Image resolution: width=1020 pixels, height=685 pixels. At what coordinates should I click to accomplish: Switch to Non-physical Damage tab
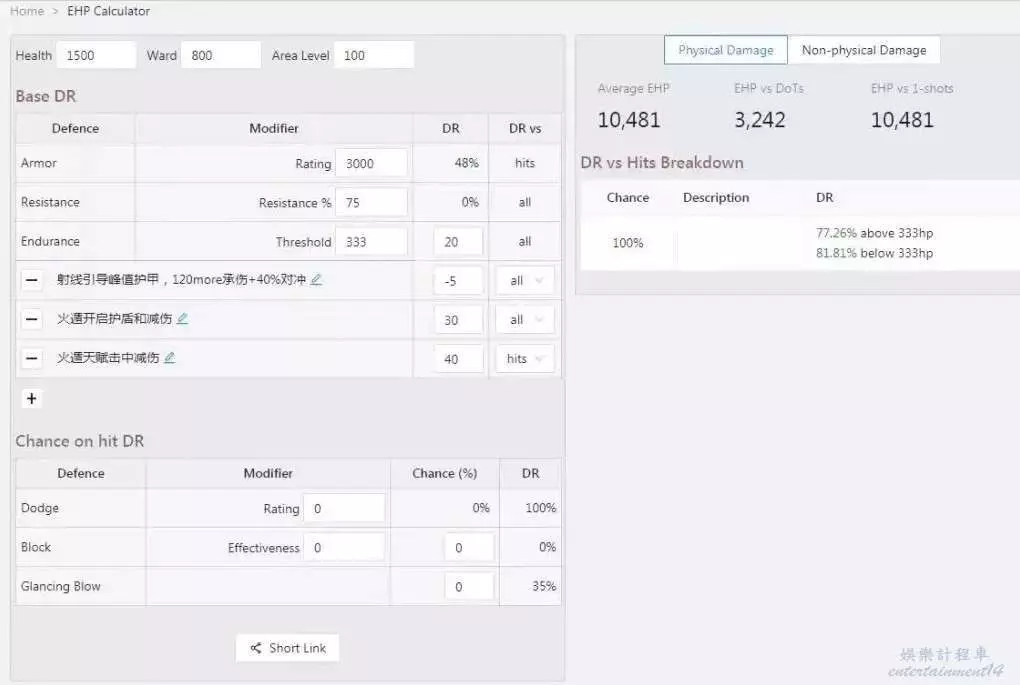[x=863, y=50]
